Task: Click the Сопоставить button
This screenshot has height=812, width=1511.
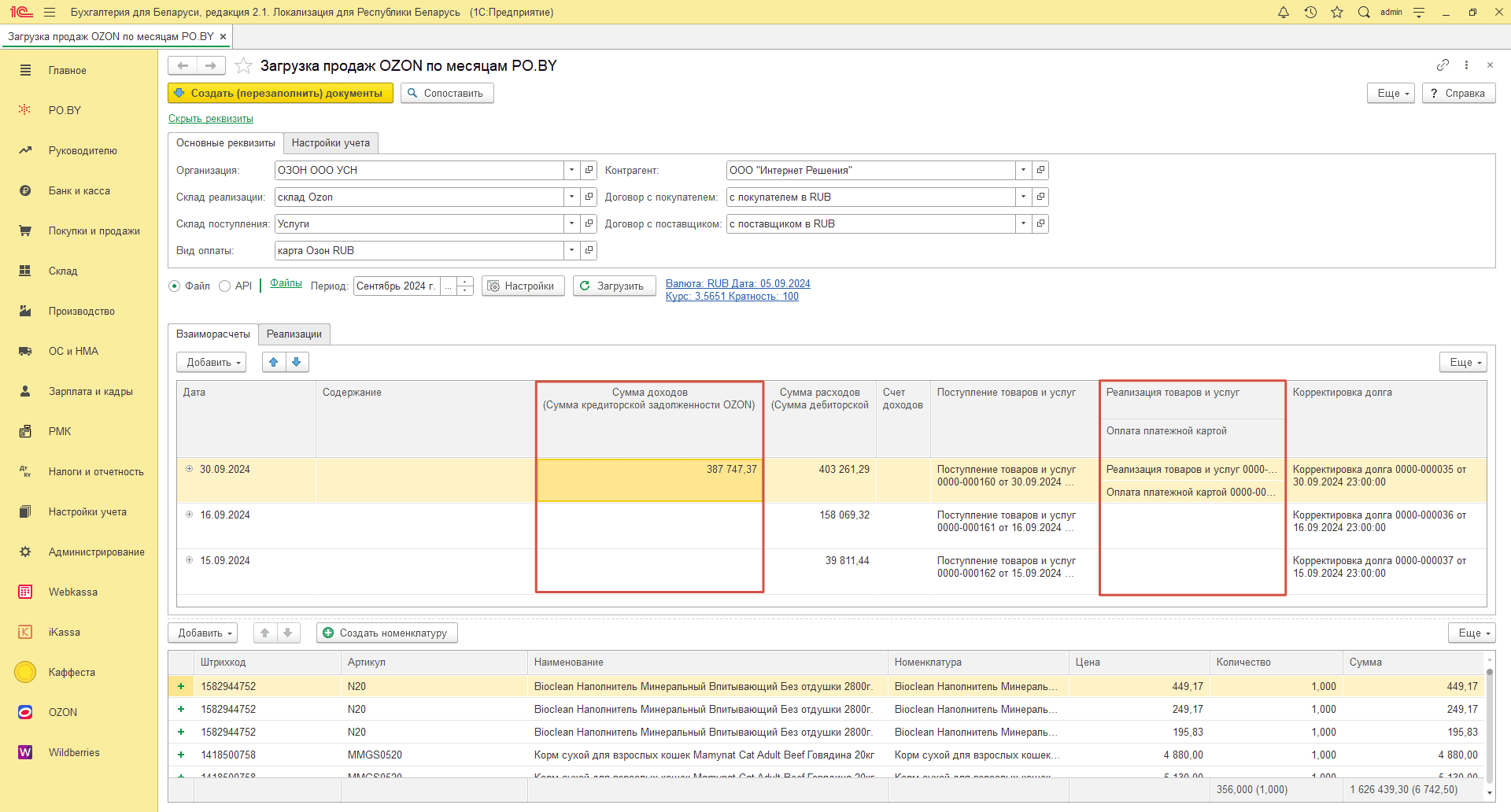Action: point(447,93)
